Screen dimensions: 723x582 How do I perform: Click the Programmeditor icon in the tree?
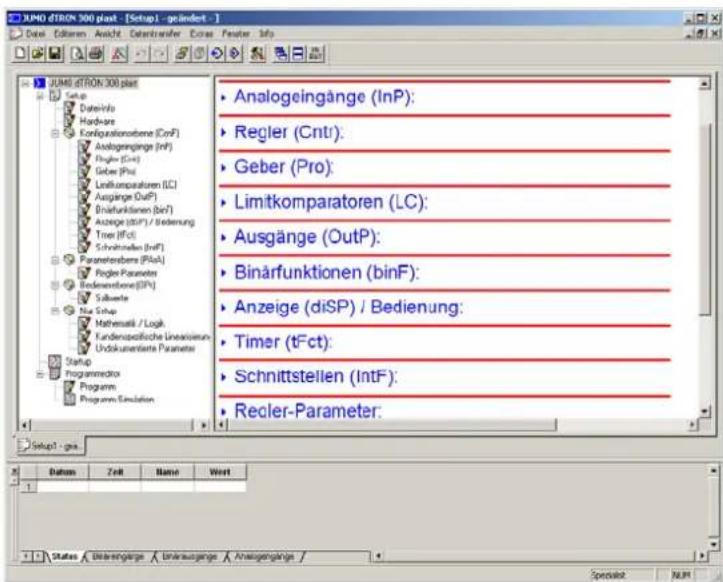pos(55,373)
